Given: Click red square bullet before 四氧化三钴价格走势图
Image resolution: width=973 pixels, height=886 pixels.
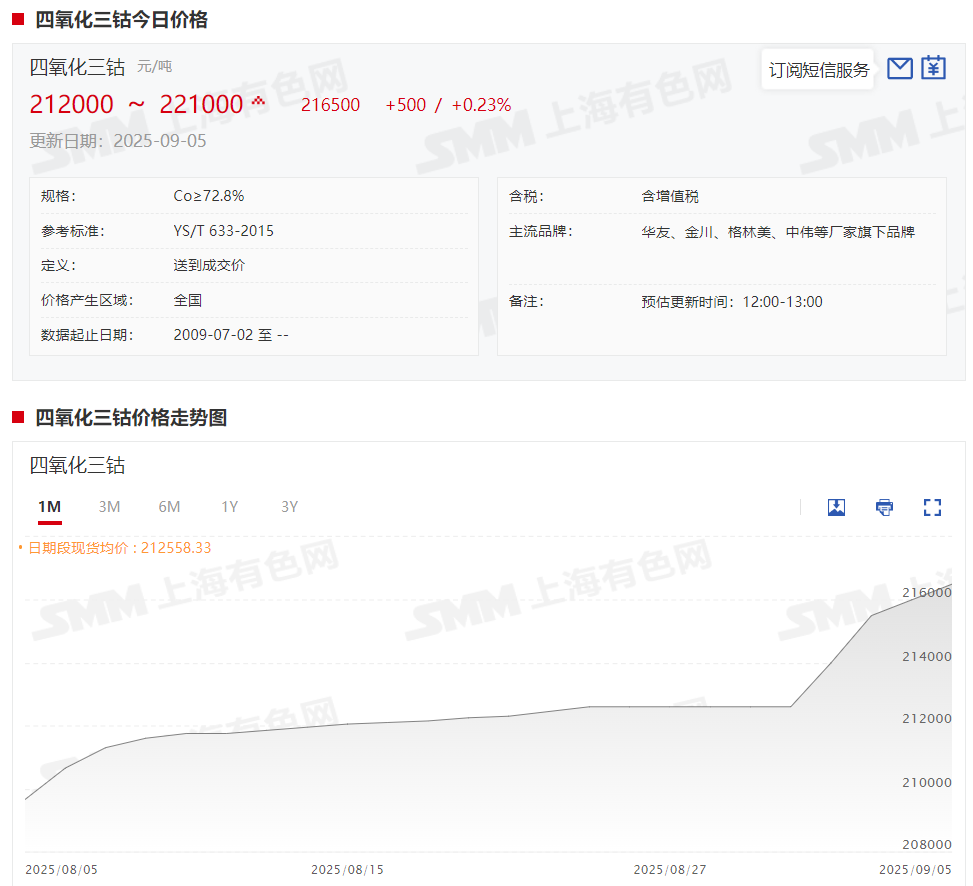Looking at the screenshot, I should (x=18, y=417).
